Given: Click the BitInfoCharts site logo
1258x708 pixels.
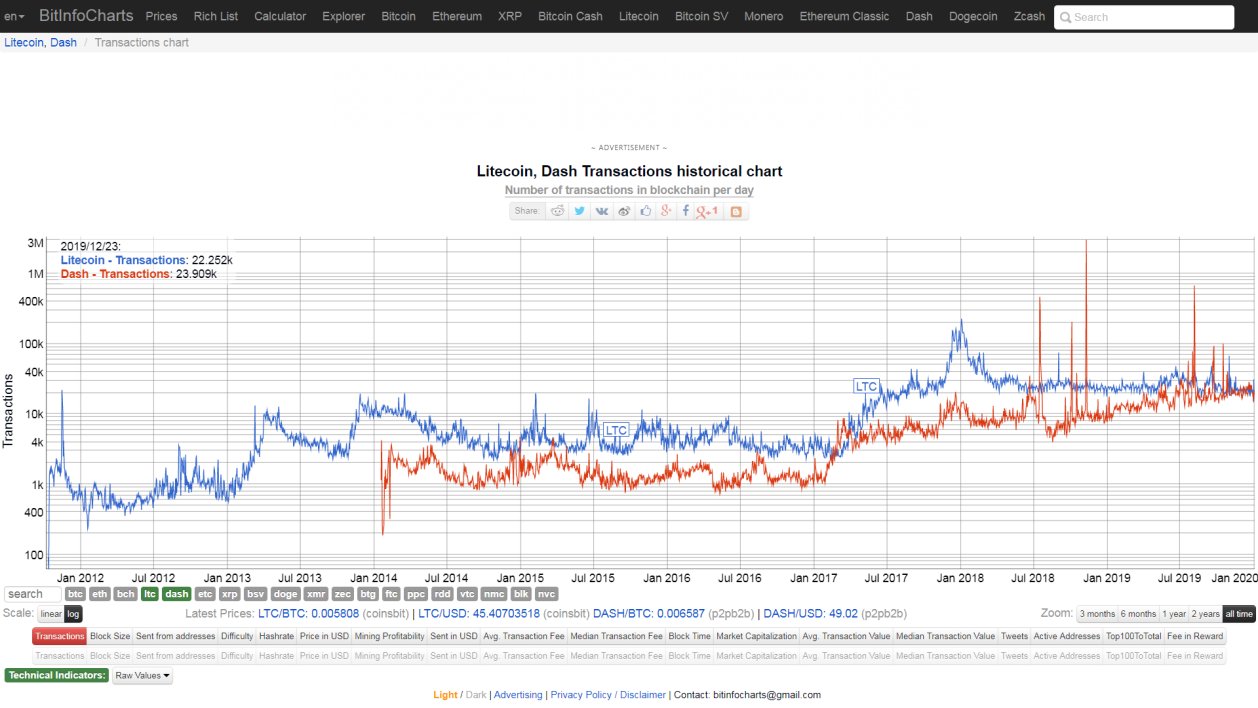Looking at the screenshot, I should [x=86, y=16].
